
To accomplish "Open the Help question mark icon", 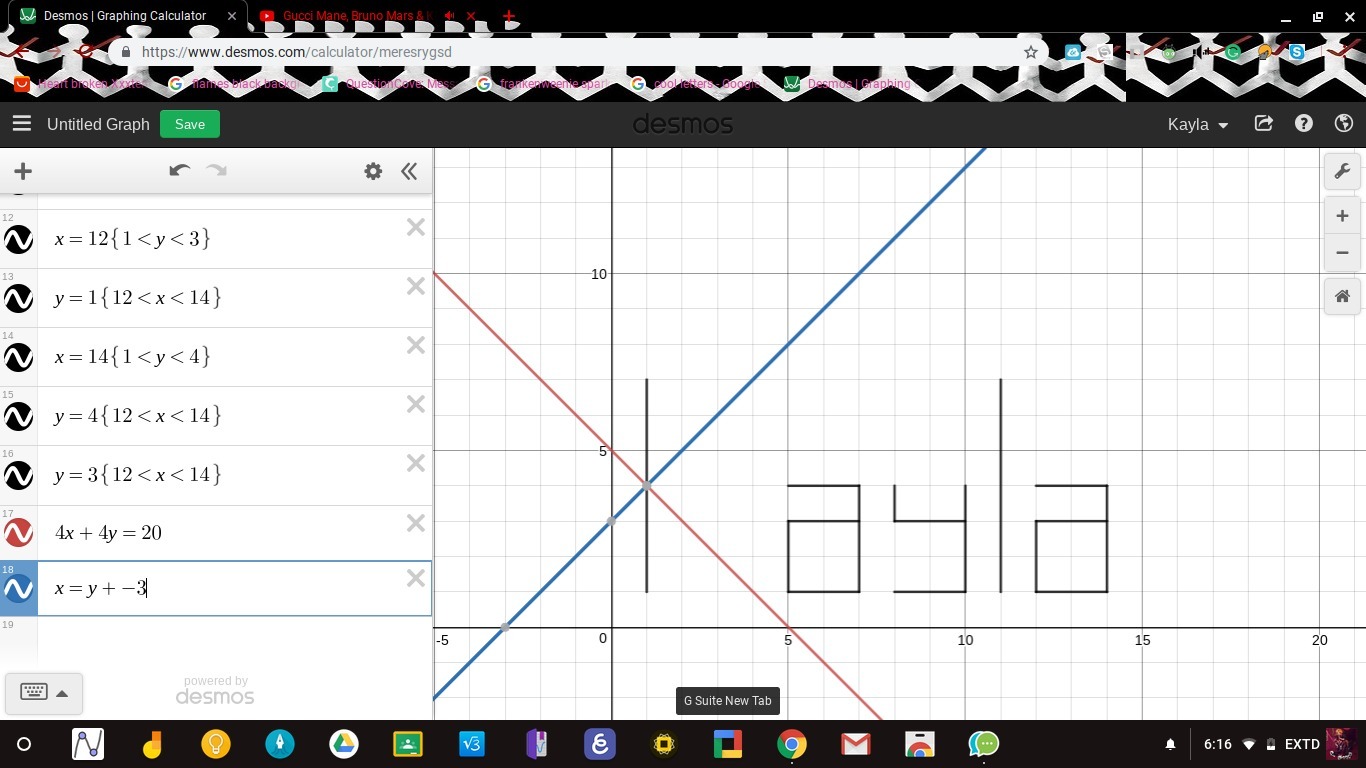I will [1304, 124].
